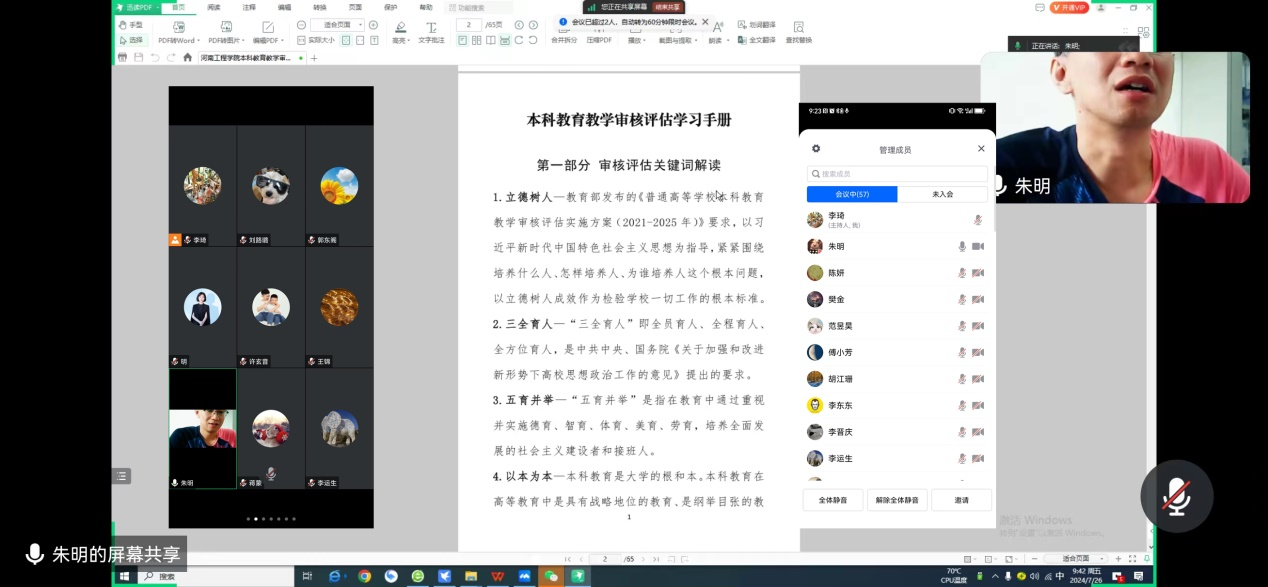The image size is (1268, 587).
Task: Choose the 选择 selection tool
Action: 130,40
